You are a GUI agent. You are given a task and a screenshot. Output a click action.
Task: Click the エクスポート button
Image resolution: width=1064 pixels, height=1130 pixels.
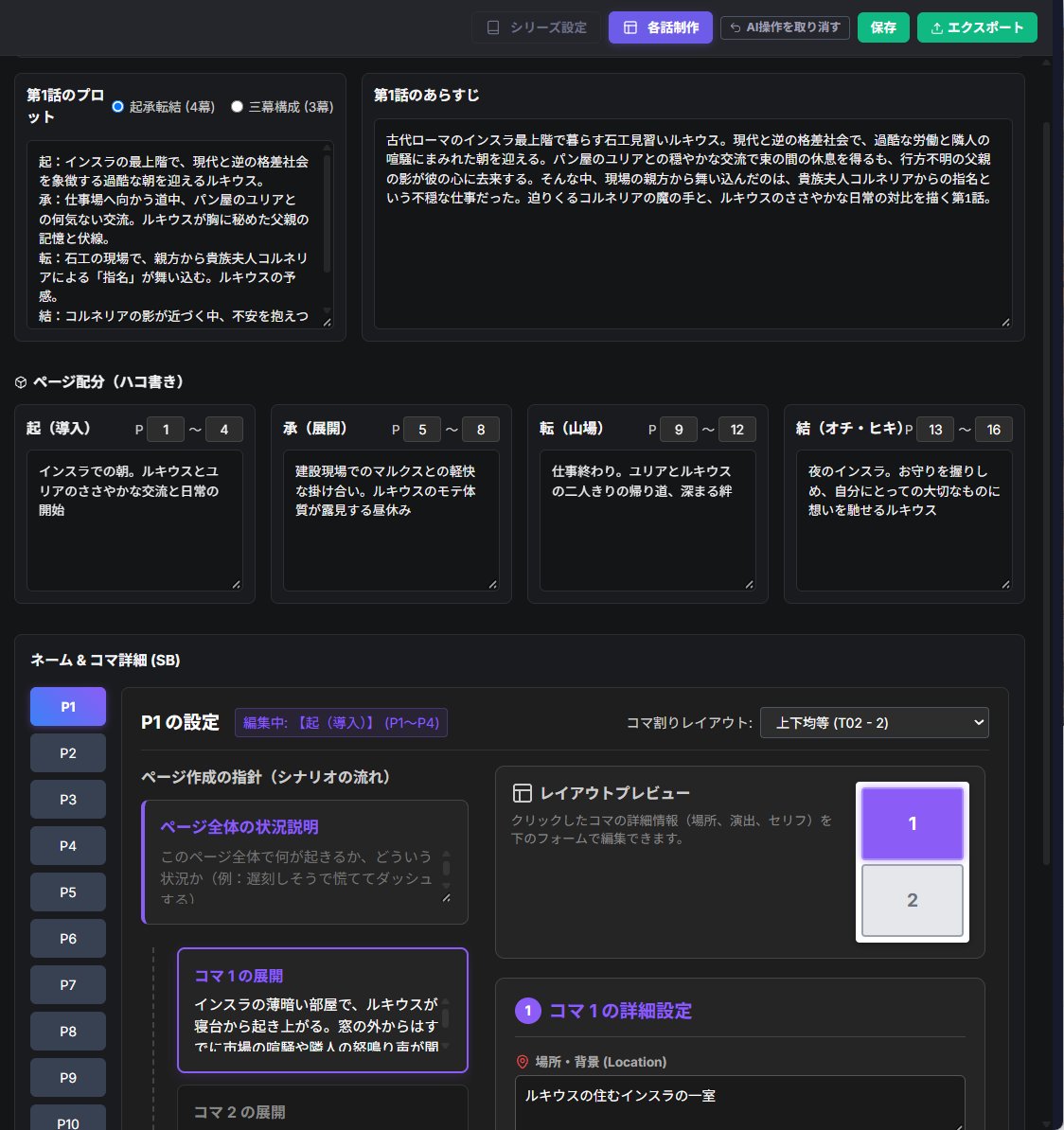tap(977, 27)
